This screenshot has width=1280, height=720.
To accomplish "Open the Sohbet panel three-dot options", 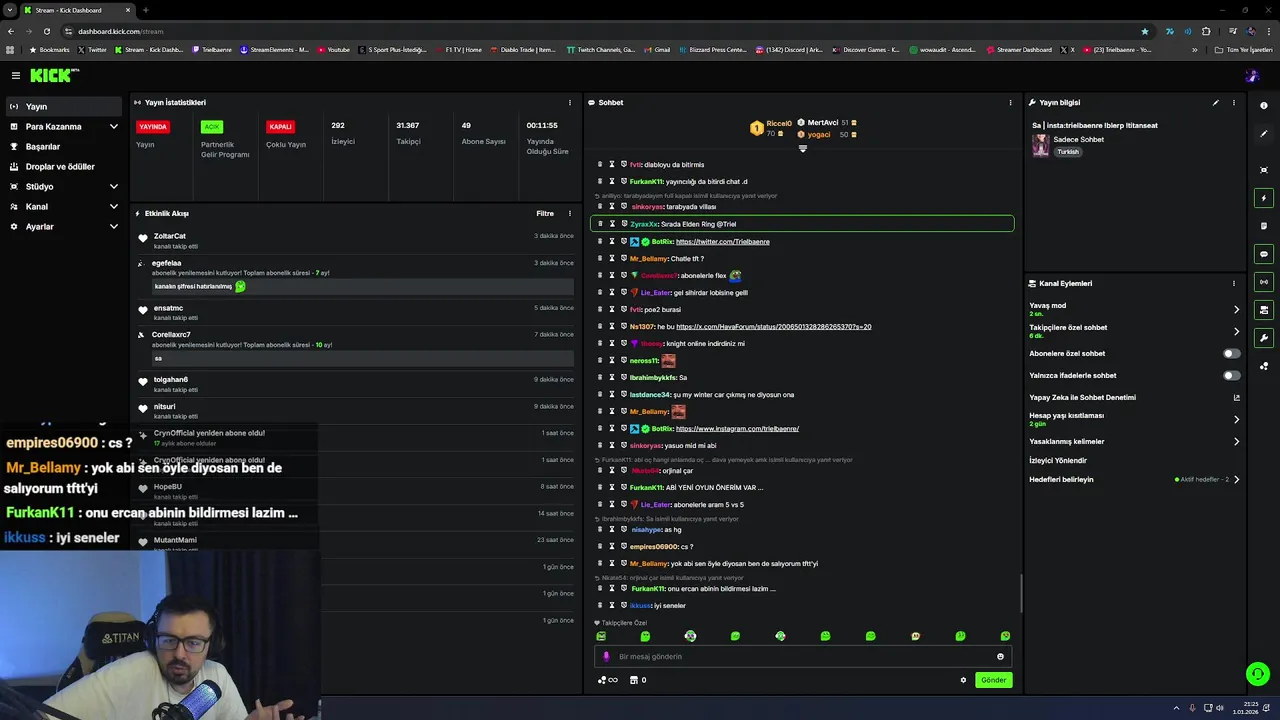I will coord(1010,102).
